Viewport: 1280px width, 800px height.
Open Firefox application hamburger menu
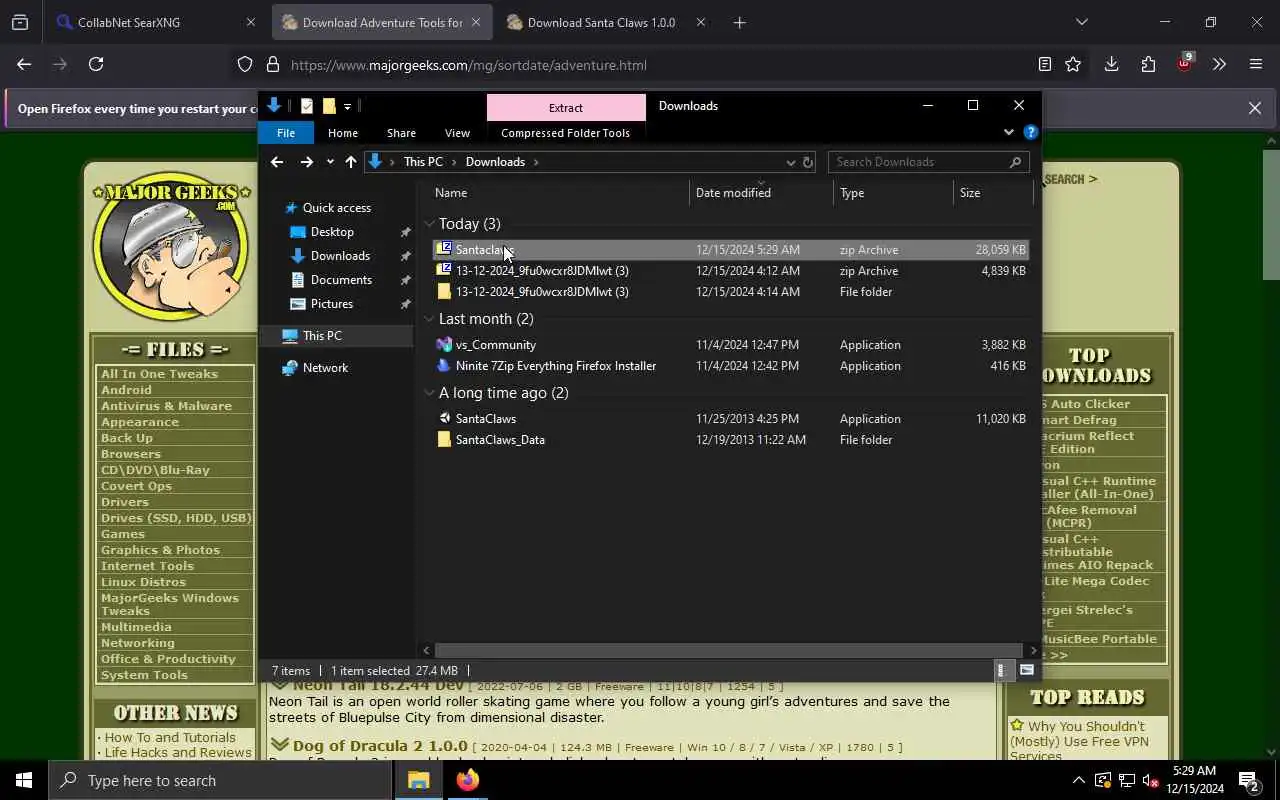tap(1256, 65)
